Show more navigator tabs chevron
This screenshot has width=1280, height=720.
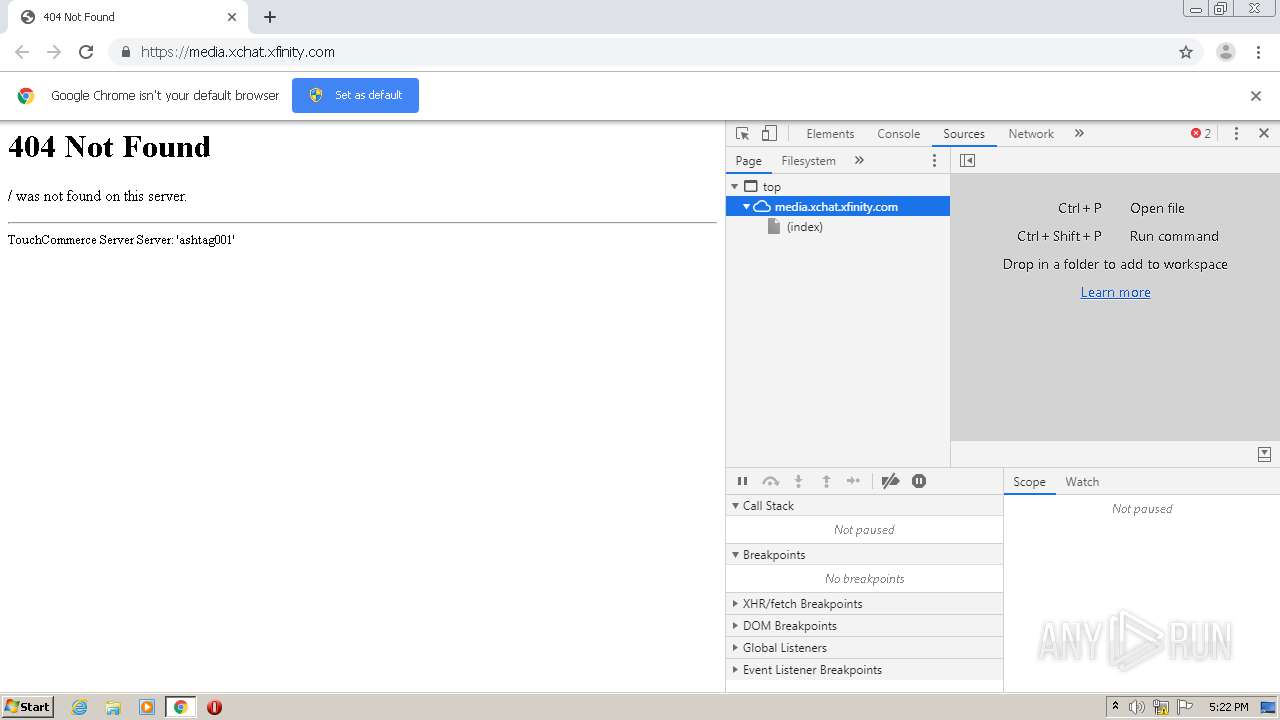tap(859, 160)
